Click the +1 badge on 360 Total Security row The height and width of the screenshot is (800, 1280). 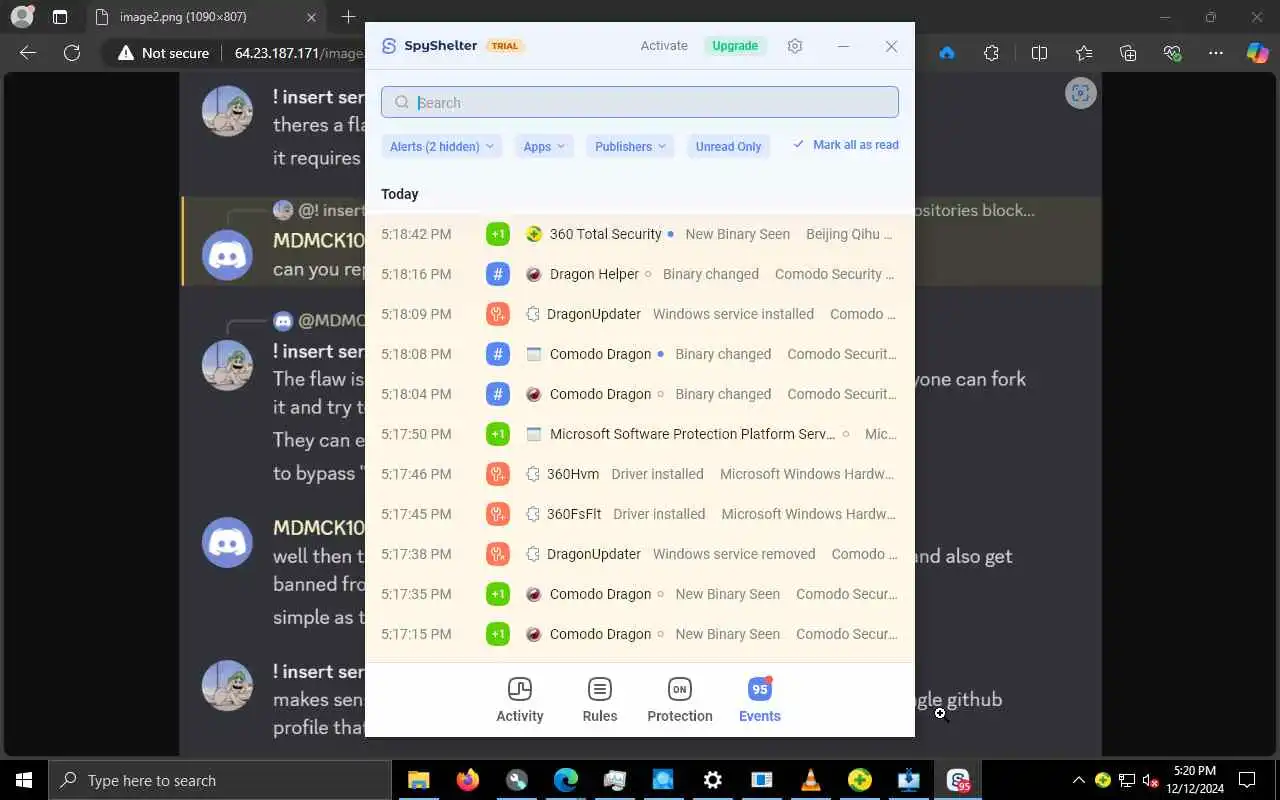click(498, 234)
